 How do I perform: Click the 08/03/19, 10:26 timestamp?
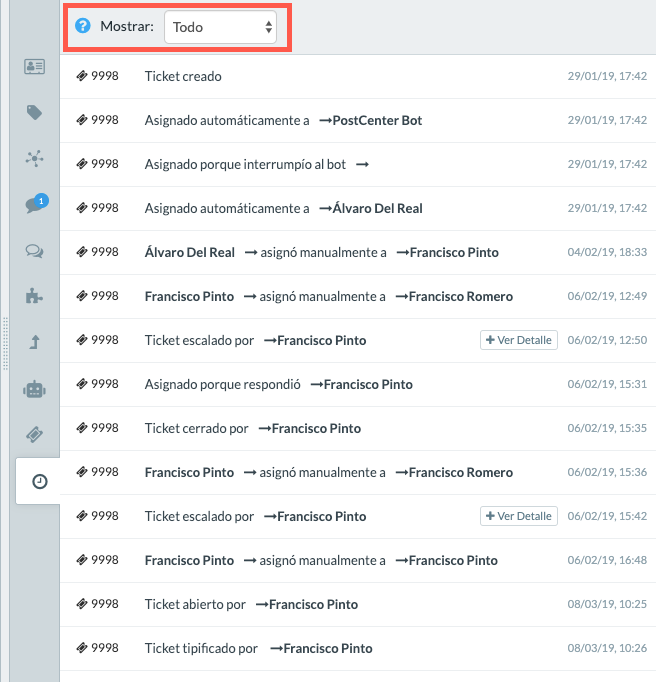pos(607,648)
